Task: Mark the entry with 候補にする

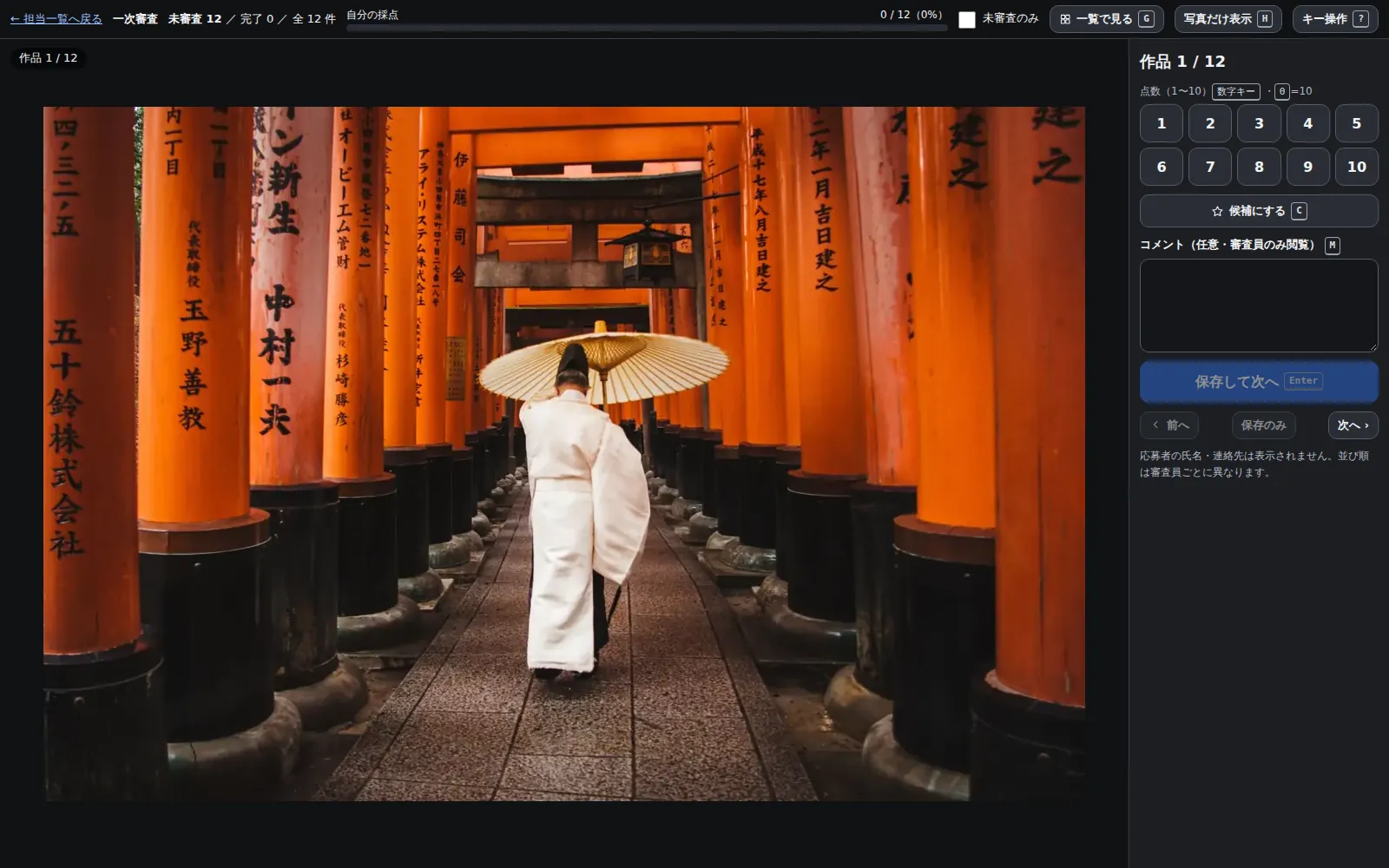Action: point(1259,211)
